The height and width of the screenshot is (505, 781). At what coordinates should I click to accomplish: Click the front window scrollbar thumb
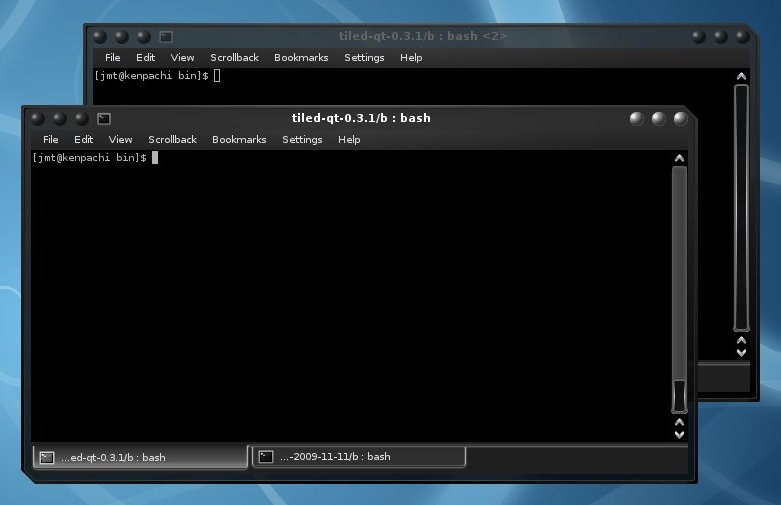[x=679, y=396]
